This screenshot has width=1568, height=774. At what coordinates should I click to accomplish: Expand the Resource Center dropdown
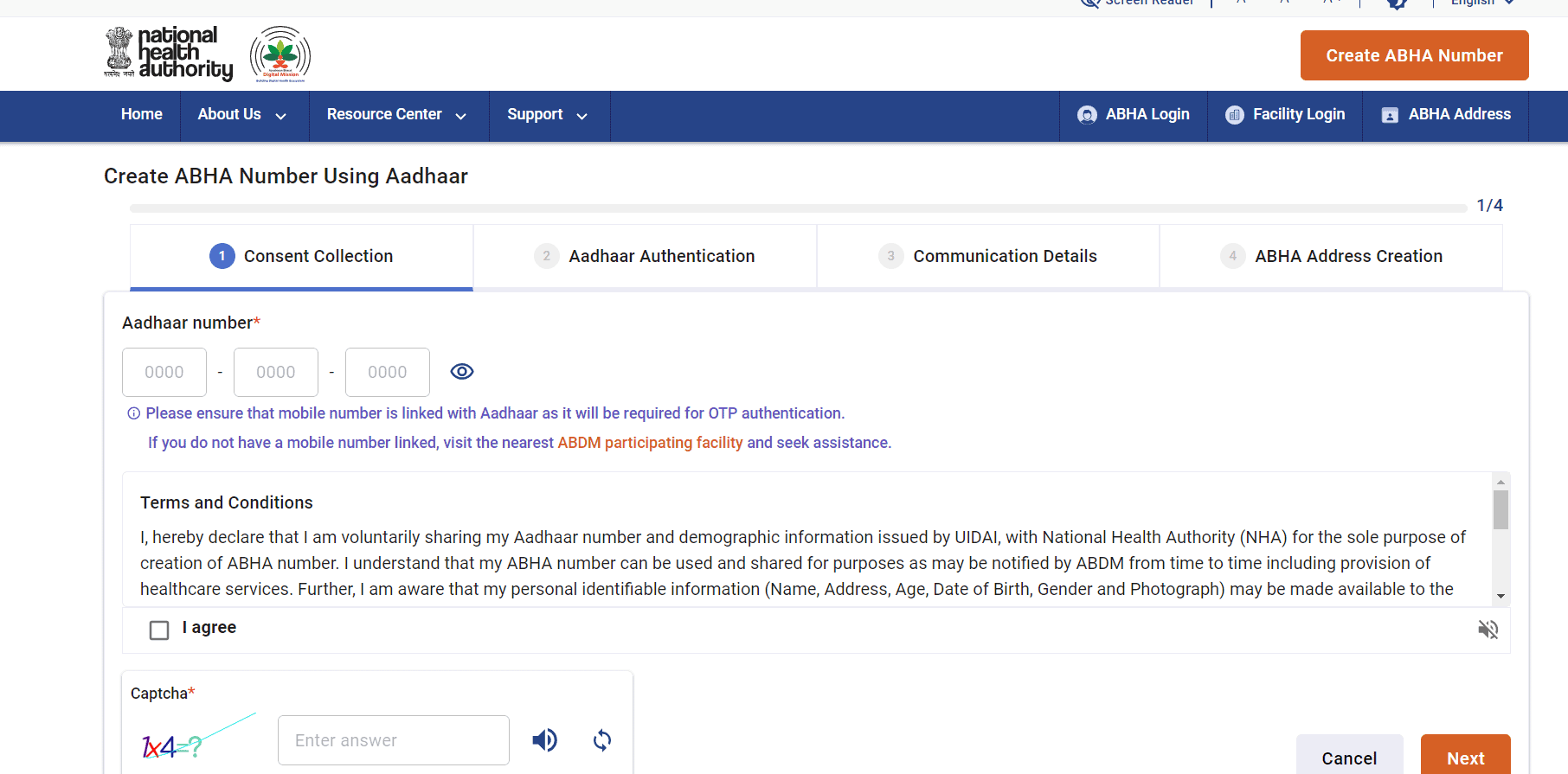click(397, 114)
